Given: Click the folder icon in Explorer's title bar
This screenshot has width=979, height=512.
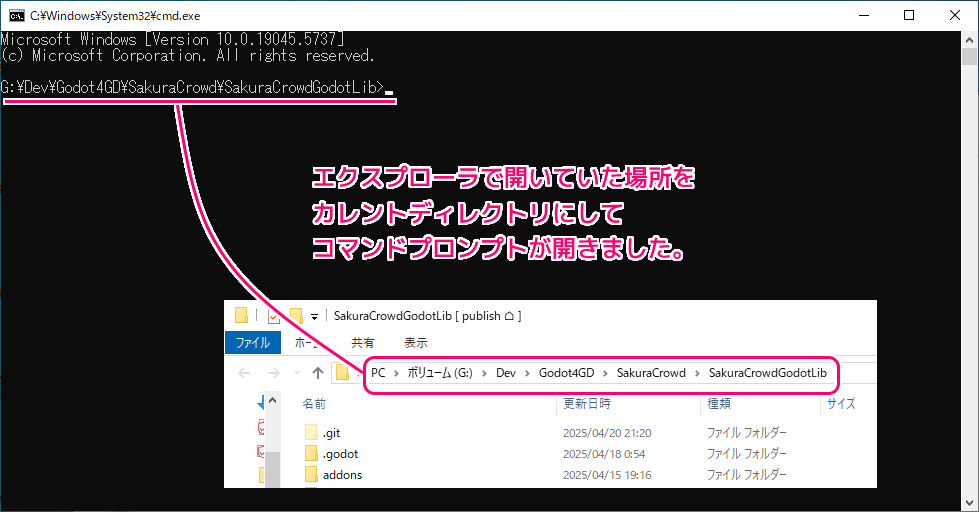Looking at the screenshot, I should (241, 315).
